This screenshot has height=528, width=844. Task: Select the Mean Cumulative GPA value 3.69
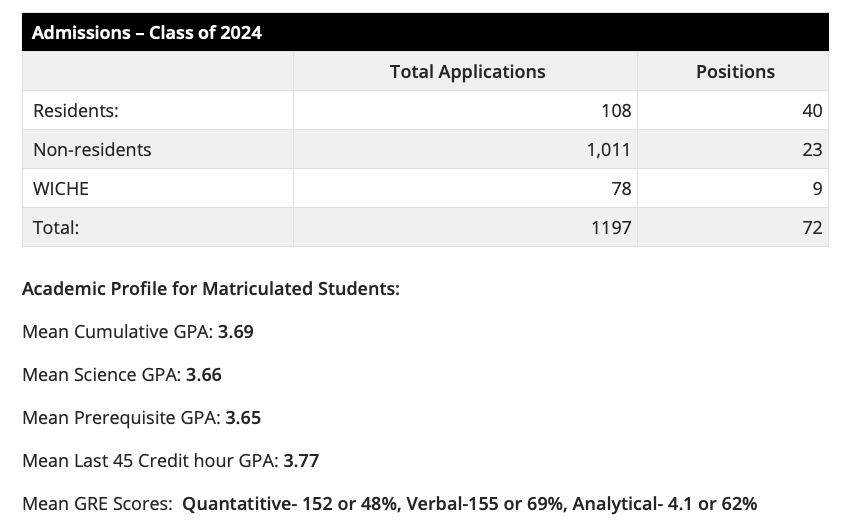[x=236, y=332]
